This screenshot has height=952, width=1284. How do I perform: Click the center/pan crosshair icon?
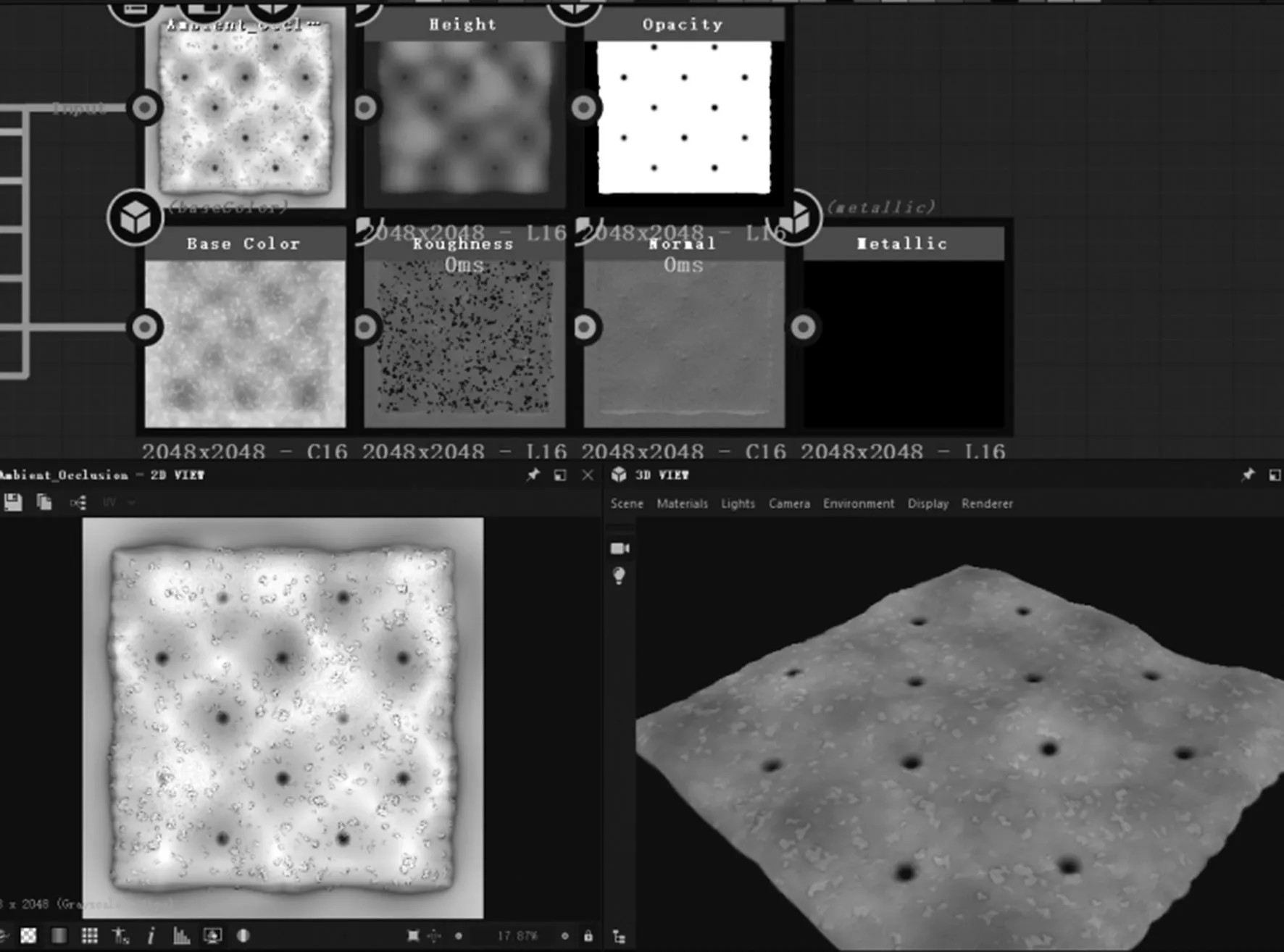434,935
